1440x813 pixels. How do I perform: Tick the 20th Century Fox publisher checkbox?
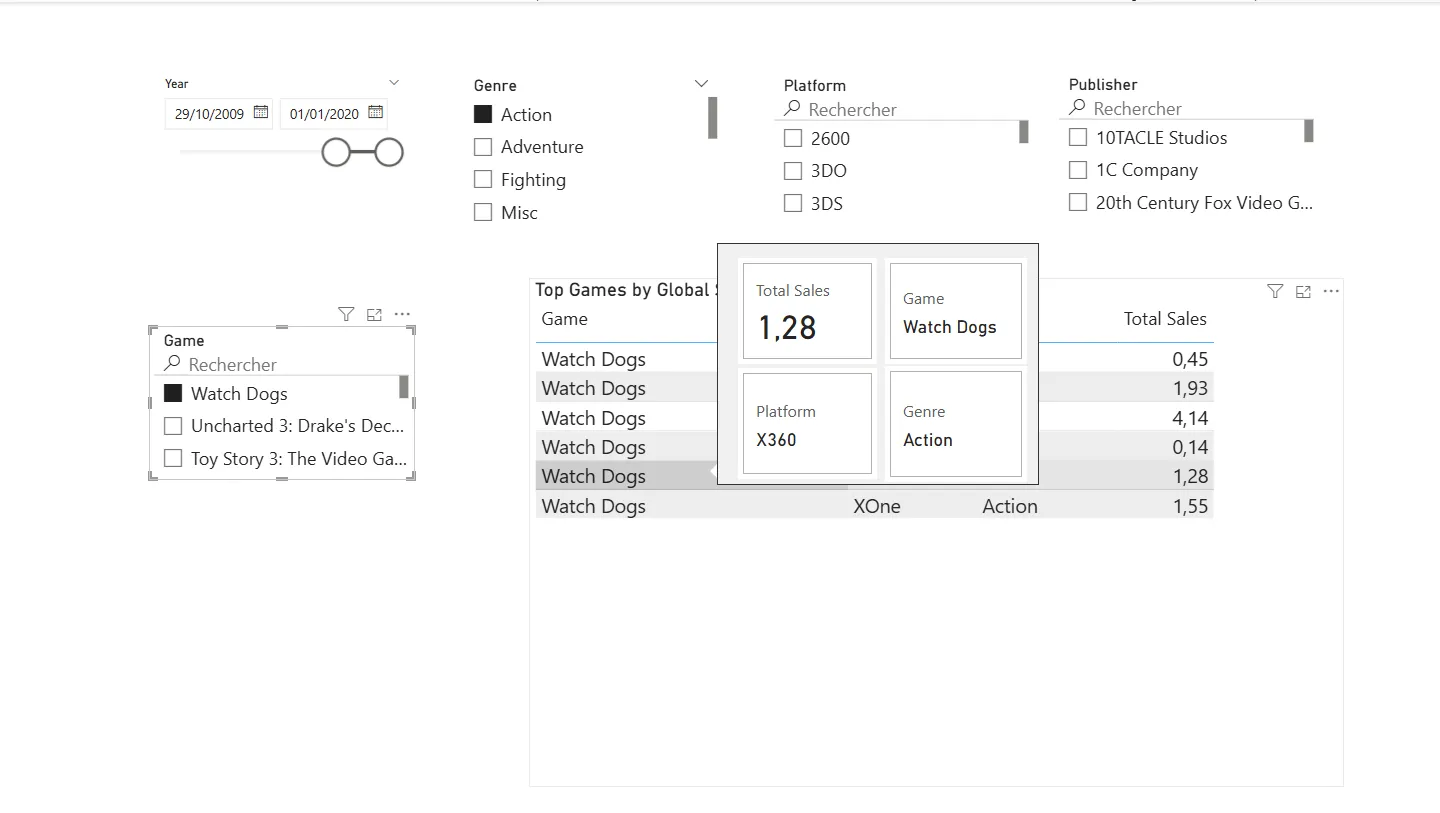(x=1078, y=202)
